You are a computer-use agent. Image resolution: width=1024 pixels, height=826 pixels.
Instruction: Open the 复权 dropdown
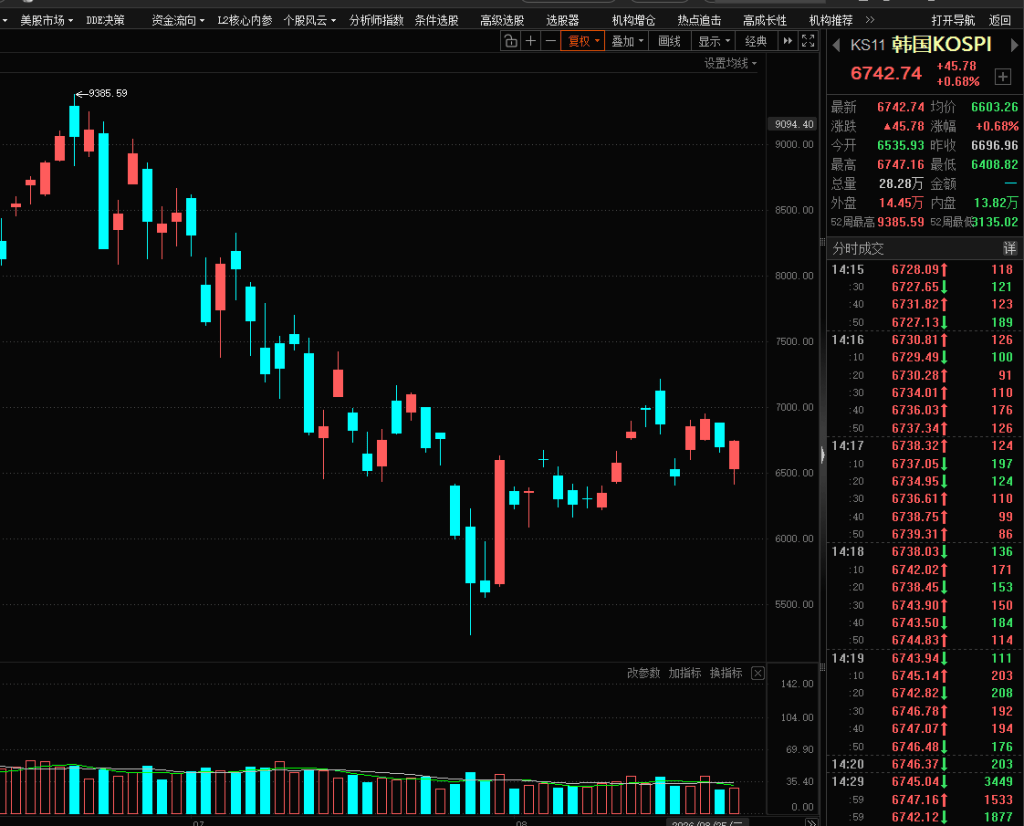pos(583,41)
